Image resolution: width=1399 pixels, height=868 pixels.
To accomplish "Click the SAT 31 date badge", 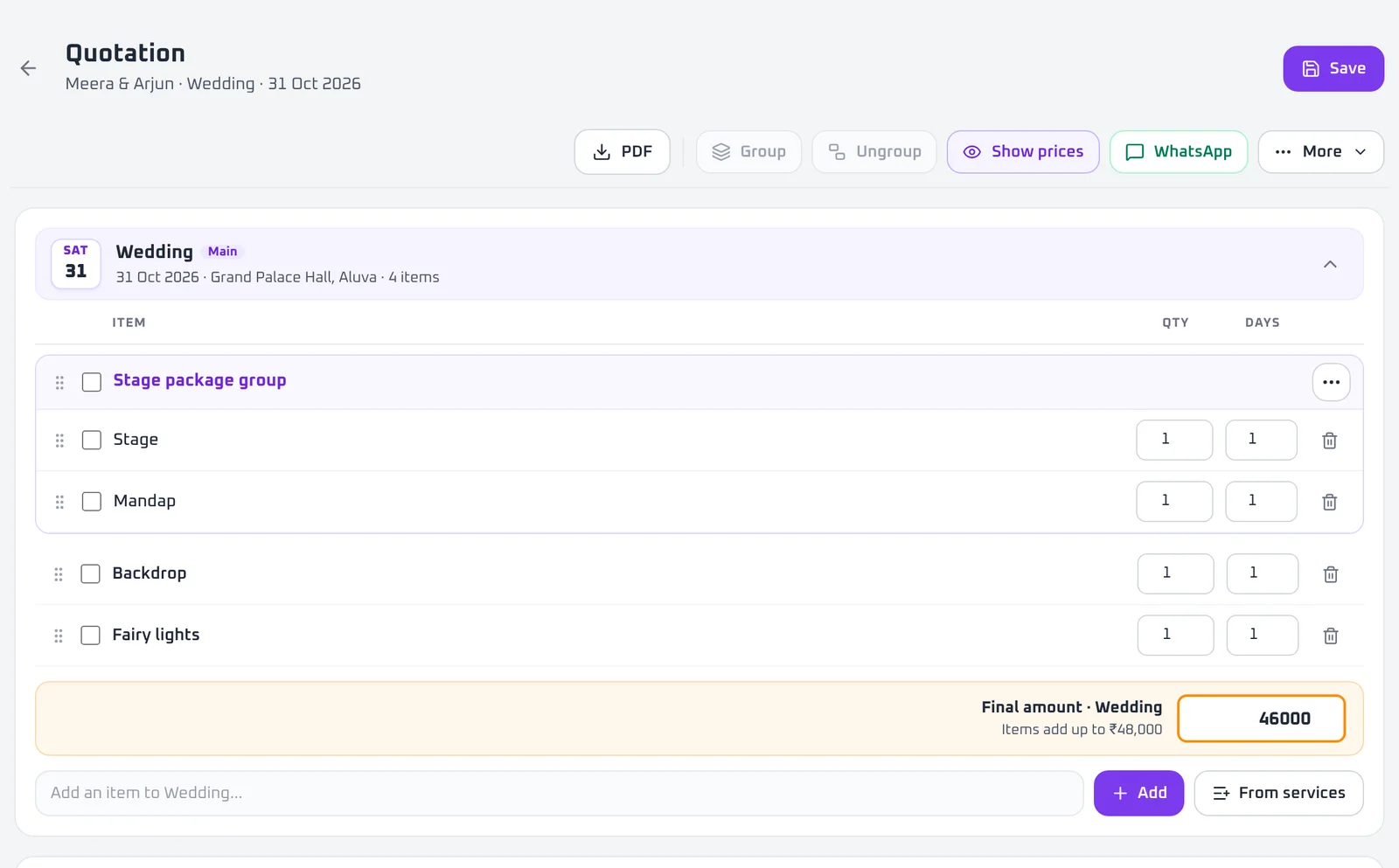I will [x=76, y=263].
